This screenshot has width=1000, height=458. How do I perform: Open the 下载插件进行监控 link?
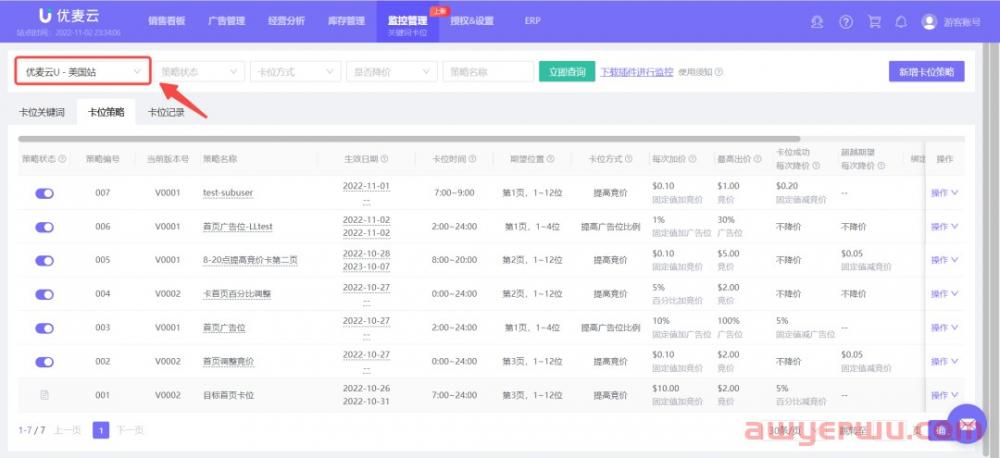click(x=636, y=72)
